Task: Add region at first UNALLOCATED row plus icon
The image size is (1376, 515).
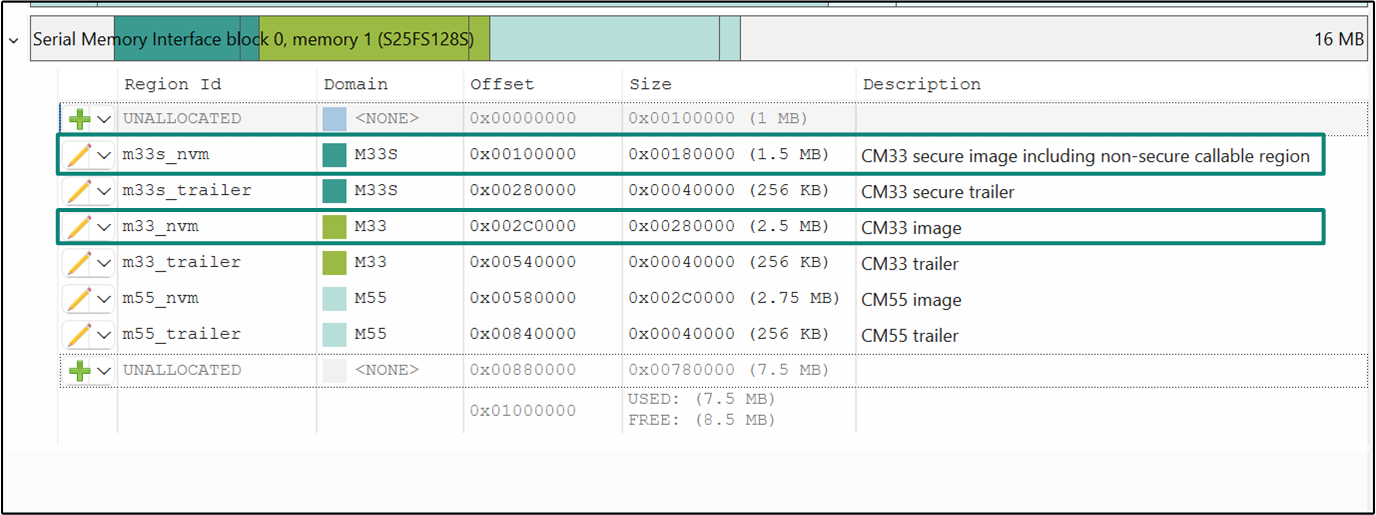Action: (79, 119)
